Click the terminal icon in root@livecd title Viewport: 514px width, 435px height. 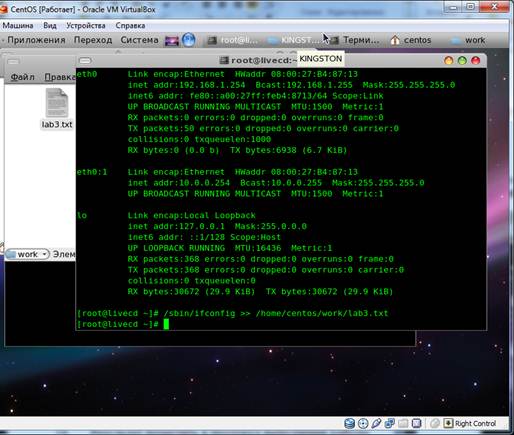pyautogui.click(x=224, y=60)
